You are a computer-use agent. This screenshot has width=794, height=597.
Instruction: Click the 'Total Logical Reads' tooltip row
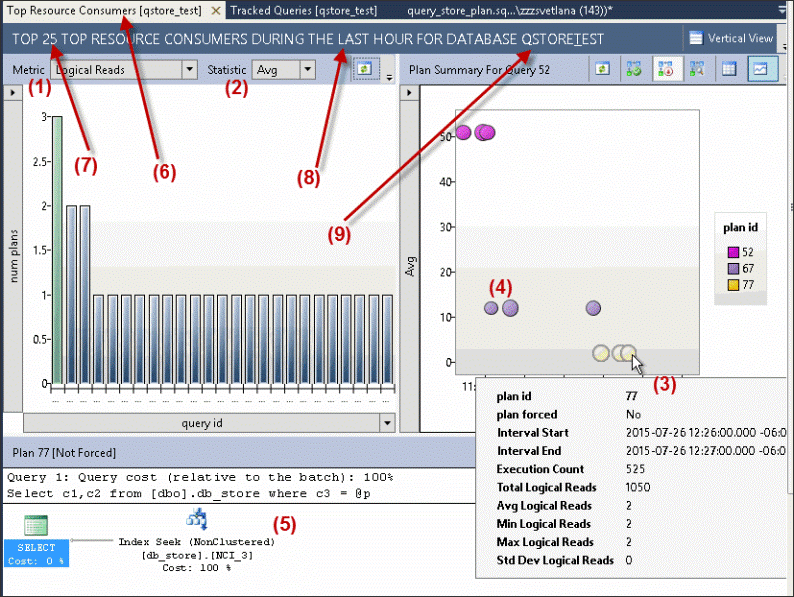click(573, 487)
